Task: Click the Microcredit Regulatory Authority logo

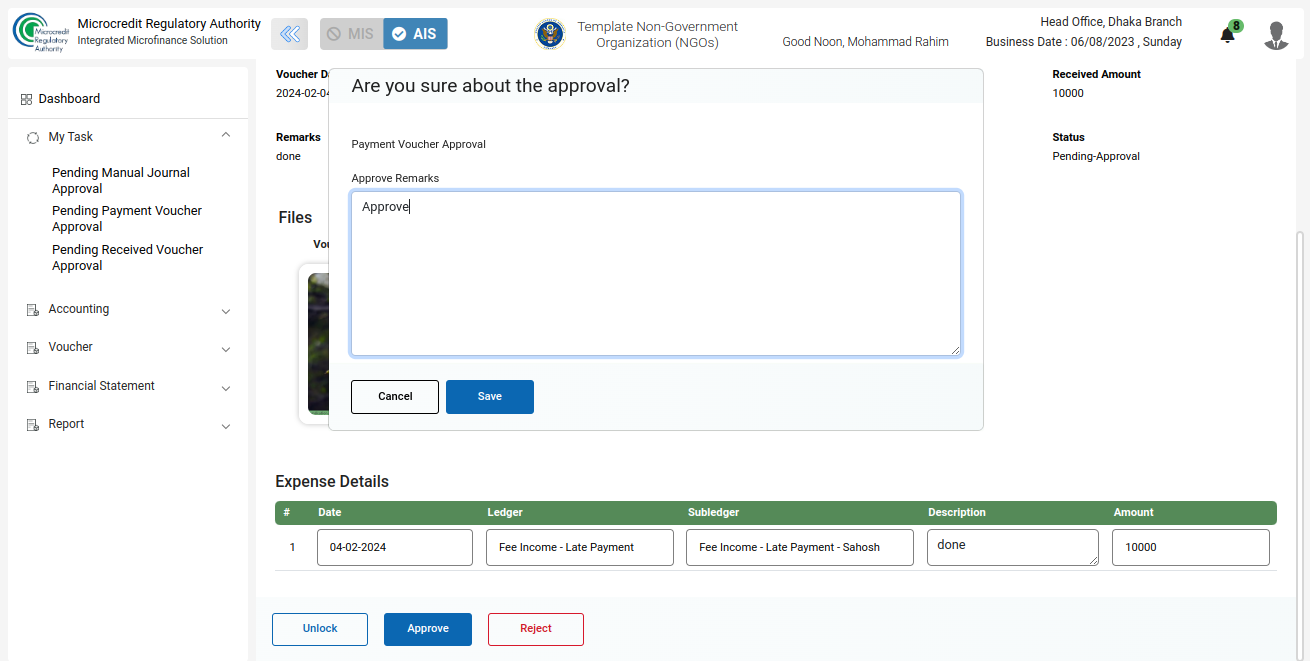Action: 39,33
